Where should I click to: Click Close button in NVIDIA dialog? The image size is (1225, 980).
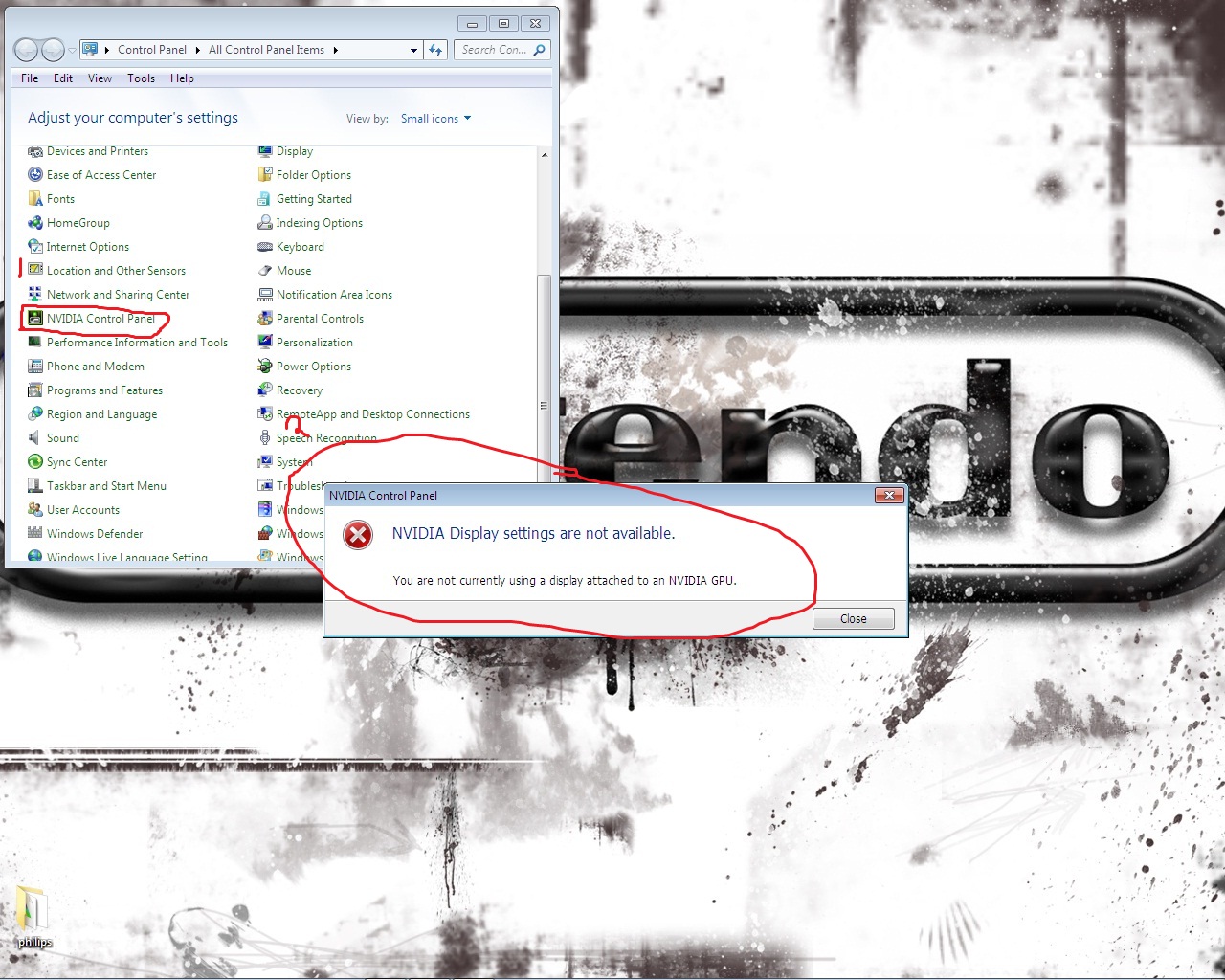click(854, 619)
